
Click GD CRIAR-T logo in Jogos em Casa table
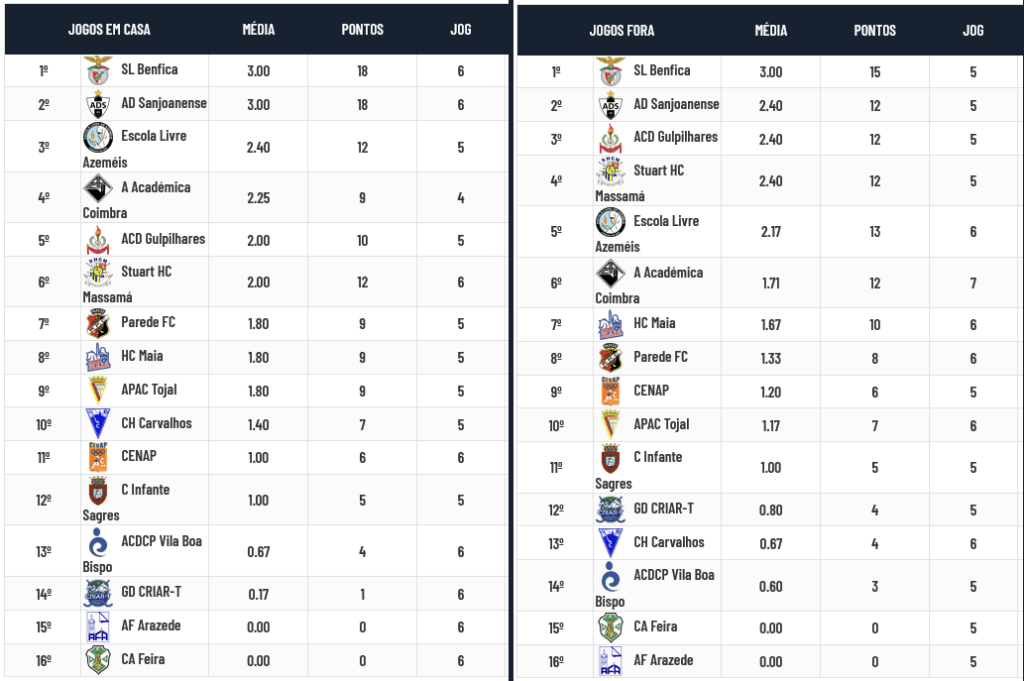pos(97,592)
